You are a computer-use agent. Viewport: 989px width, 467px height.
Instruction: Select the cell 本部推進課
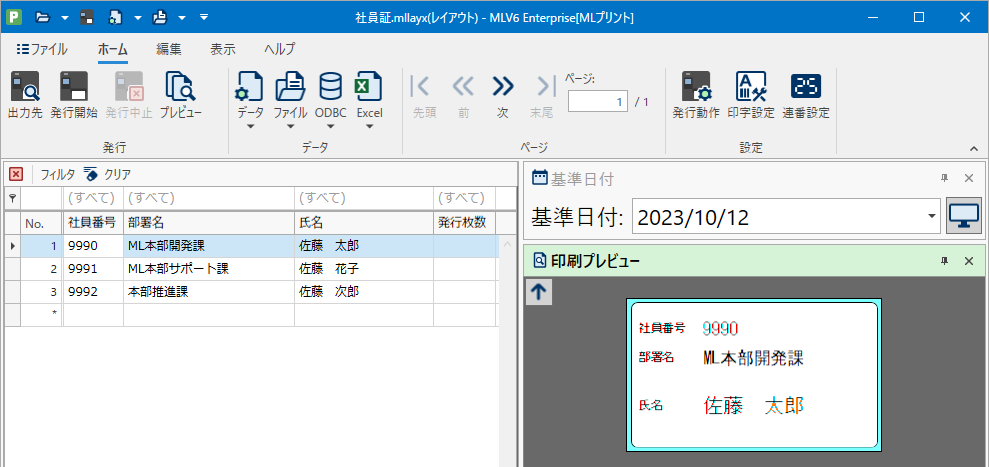[209, 292]
